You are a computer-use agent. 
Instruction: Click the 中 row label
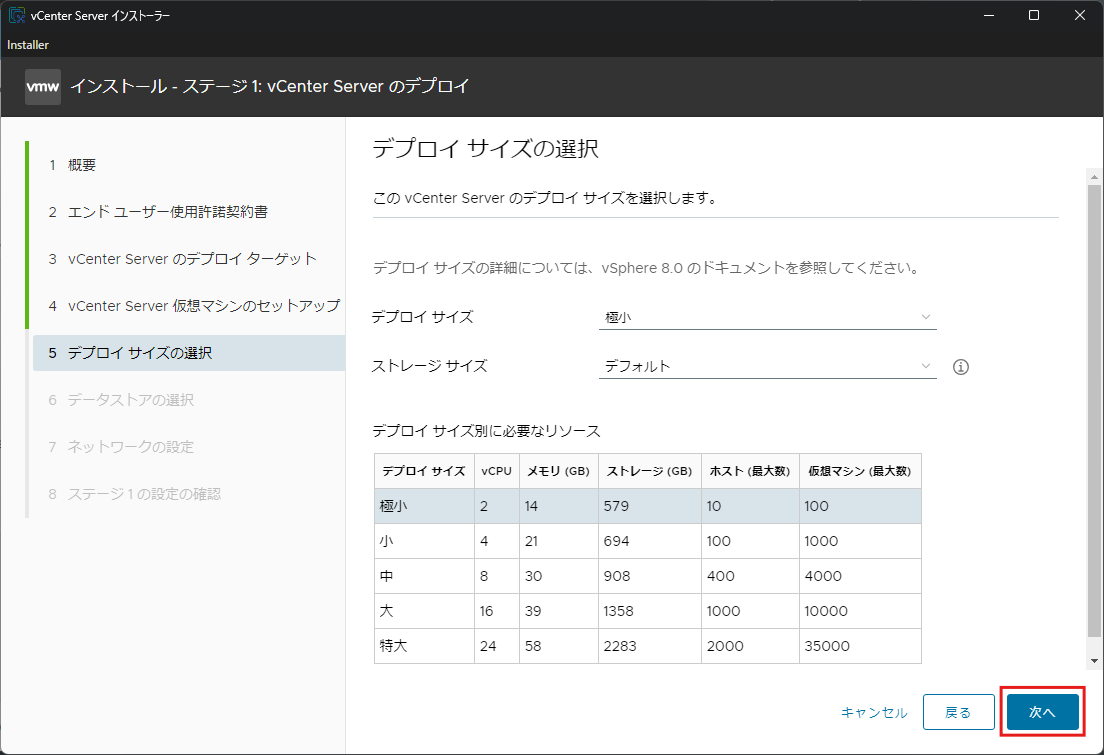click(x=387, y=576)
